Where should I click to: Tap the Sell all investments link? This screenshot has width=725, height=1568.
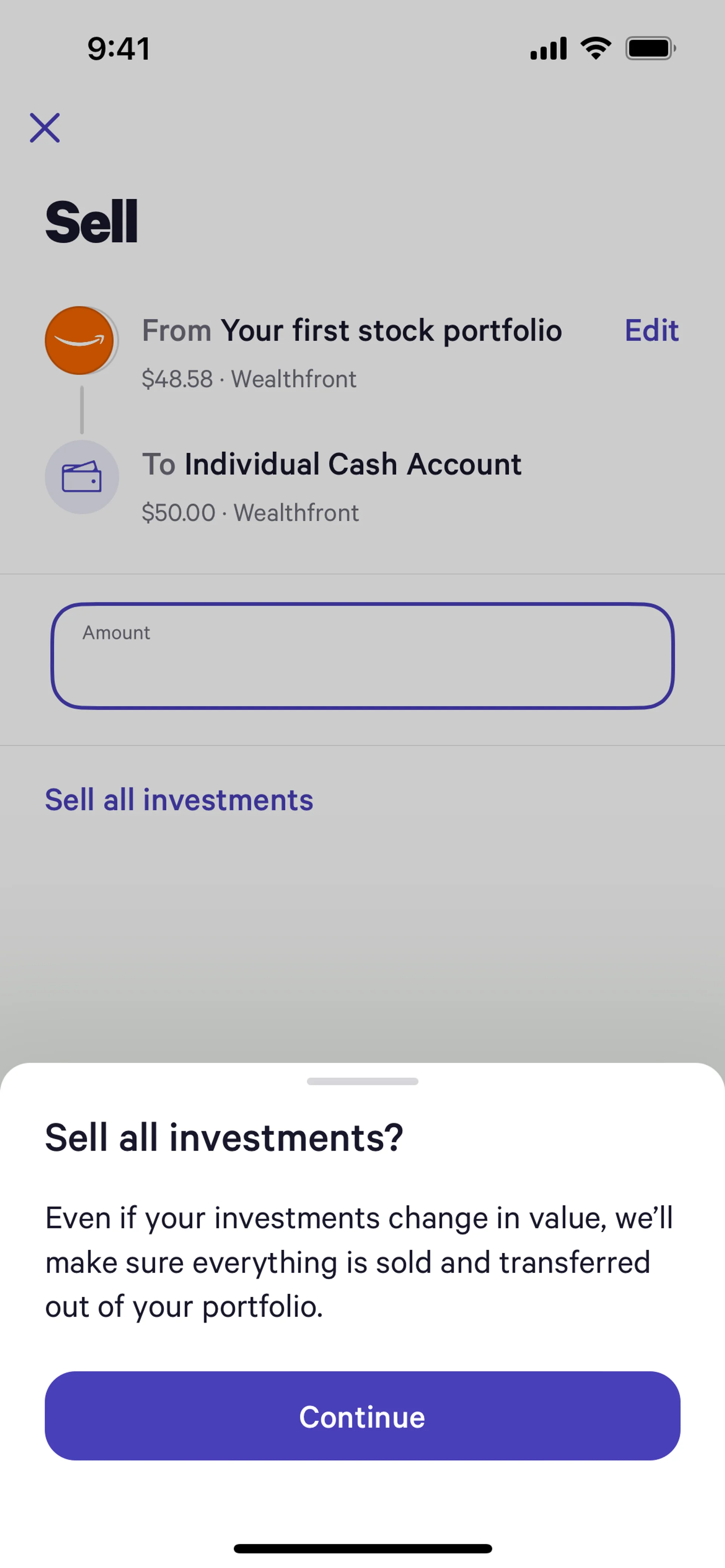179,800
